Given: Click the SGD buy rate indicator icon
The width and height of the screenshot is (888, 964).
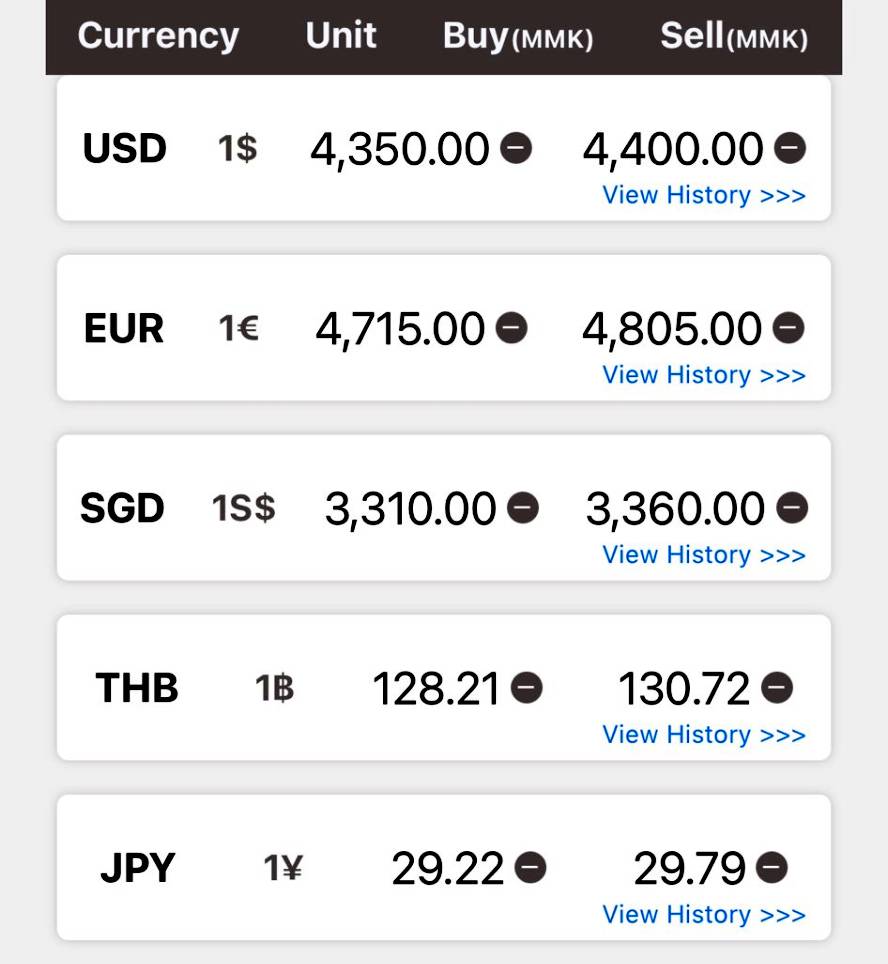Looking at the screenshot, I should coord(523,508).
